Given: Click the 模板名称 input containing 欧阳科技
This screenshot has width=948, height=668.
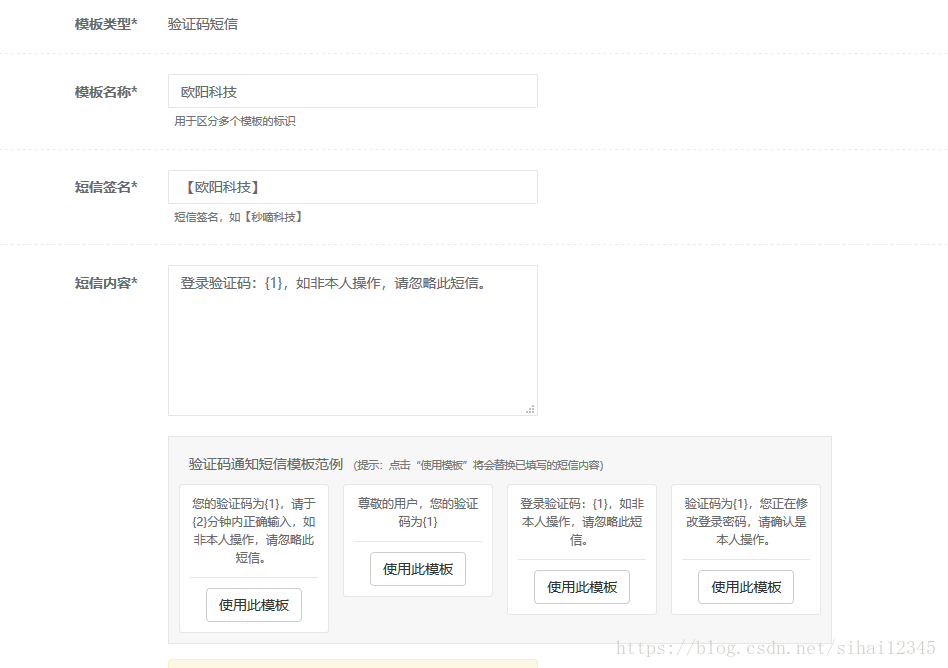Looking at the screenshot, I should (x=352, y=91).
